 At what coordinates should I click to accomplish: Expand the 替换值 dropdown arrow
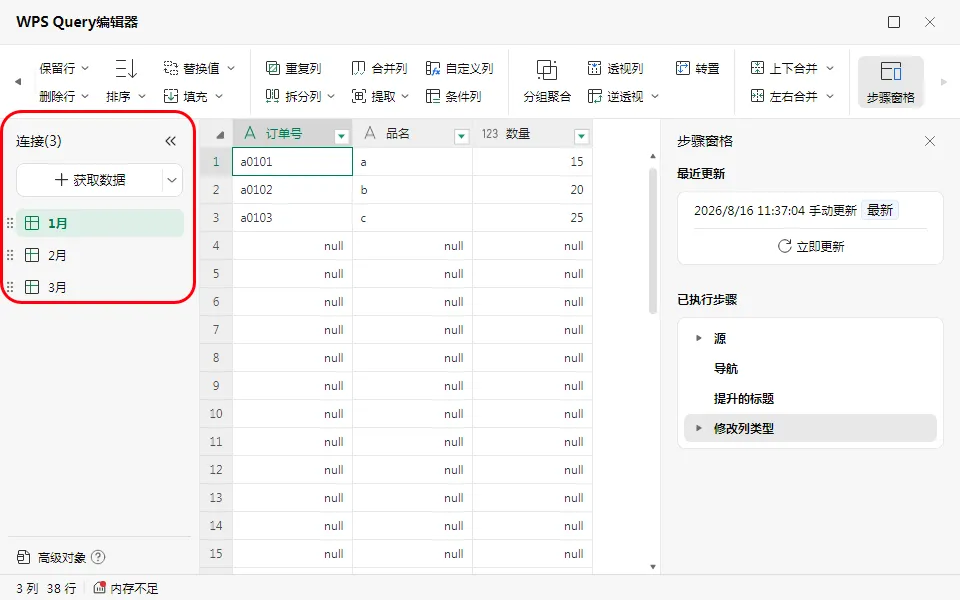click(x=231, y=68)
